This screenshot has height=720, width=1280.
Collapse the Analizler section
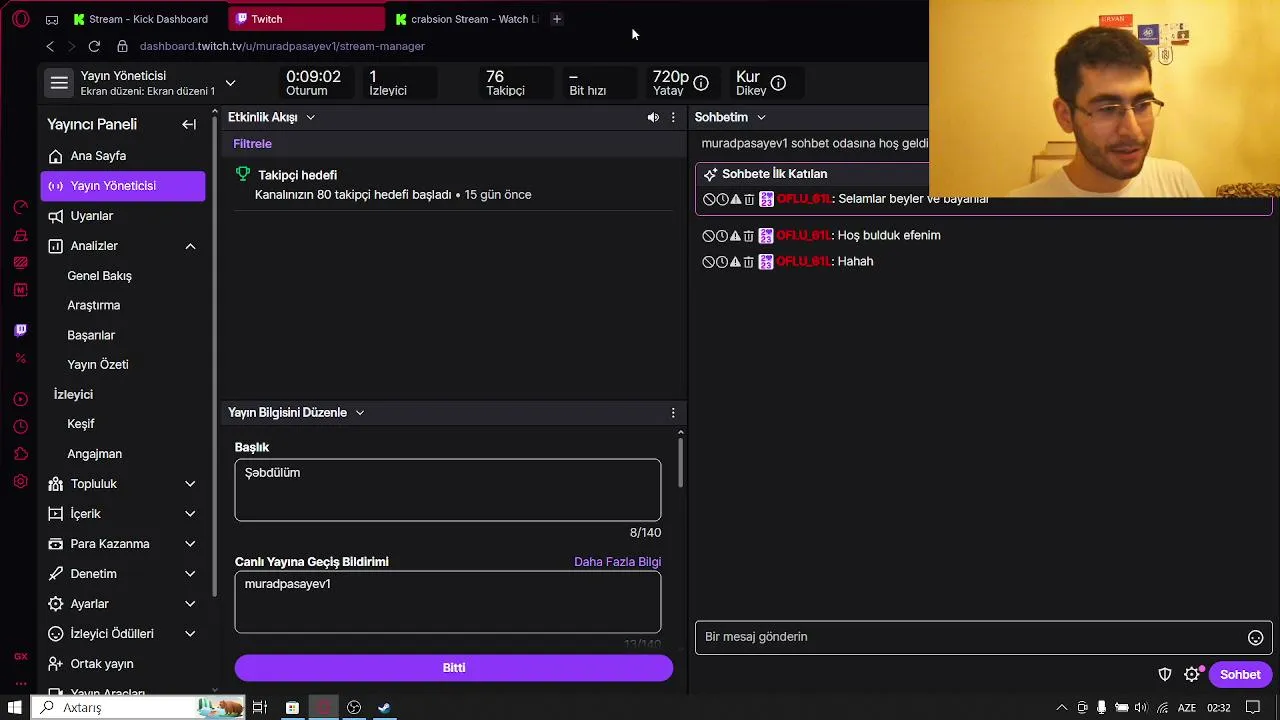[190, 246]
